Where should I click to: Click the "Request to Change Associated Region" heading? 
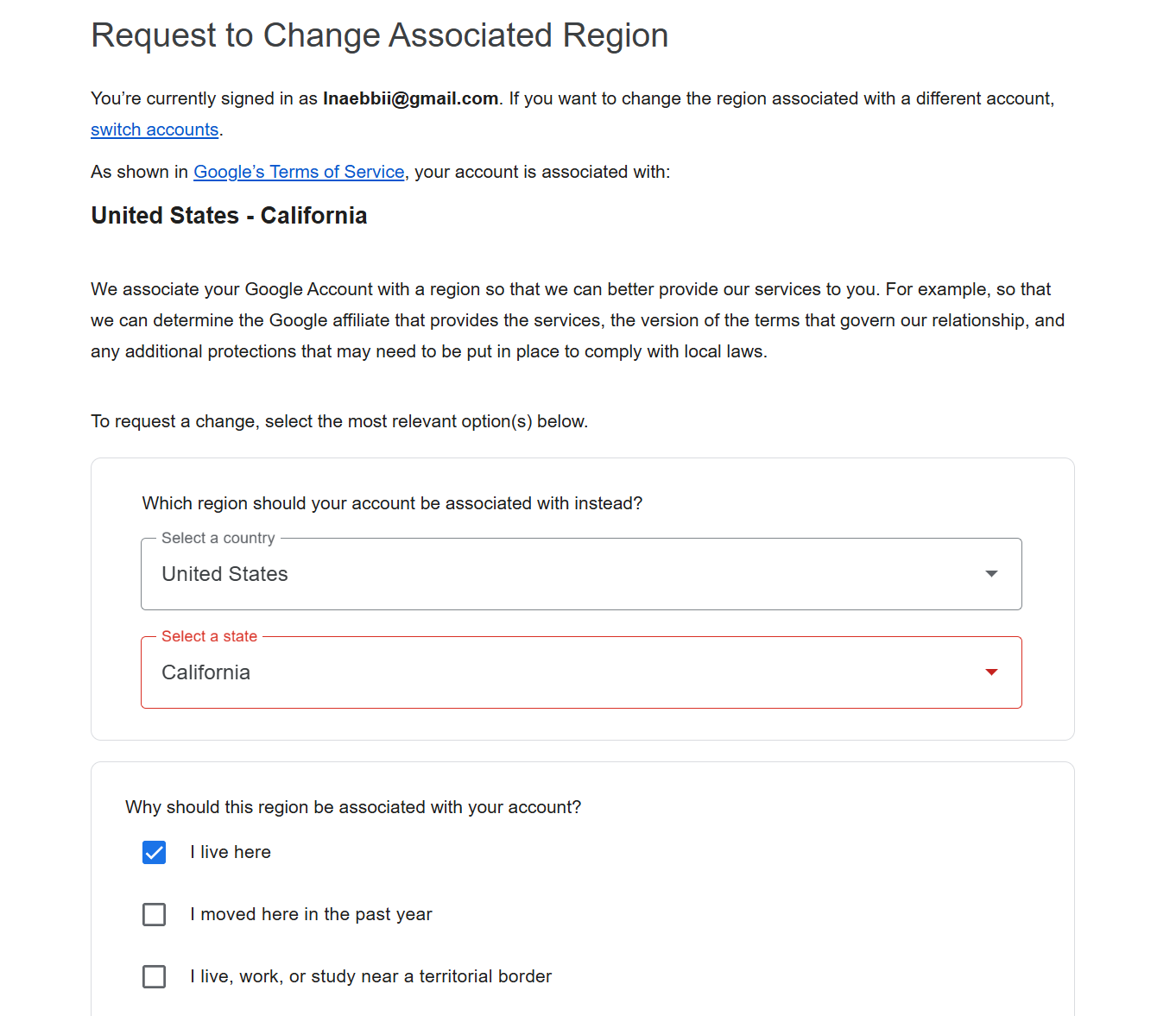380,35
